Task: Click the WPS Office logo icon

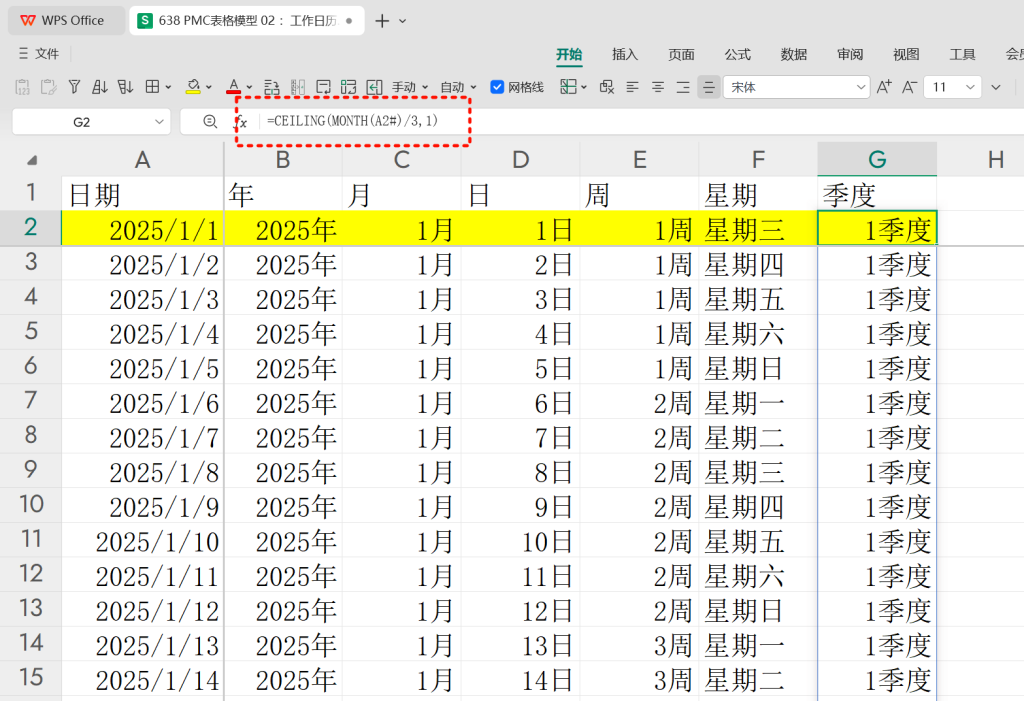Action: coord(27,20)
